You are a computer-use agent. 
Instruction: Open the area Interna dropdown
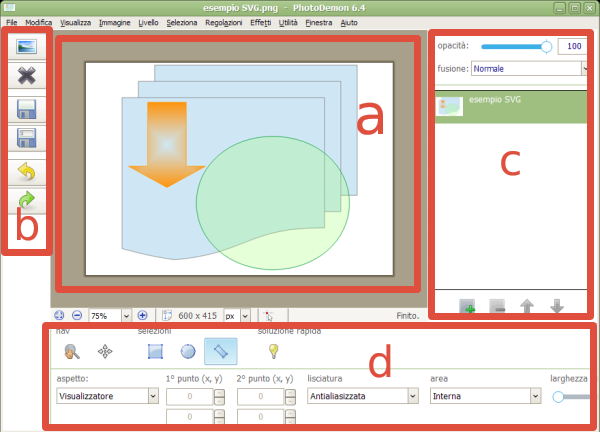485,396
